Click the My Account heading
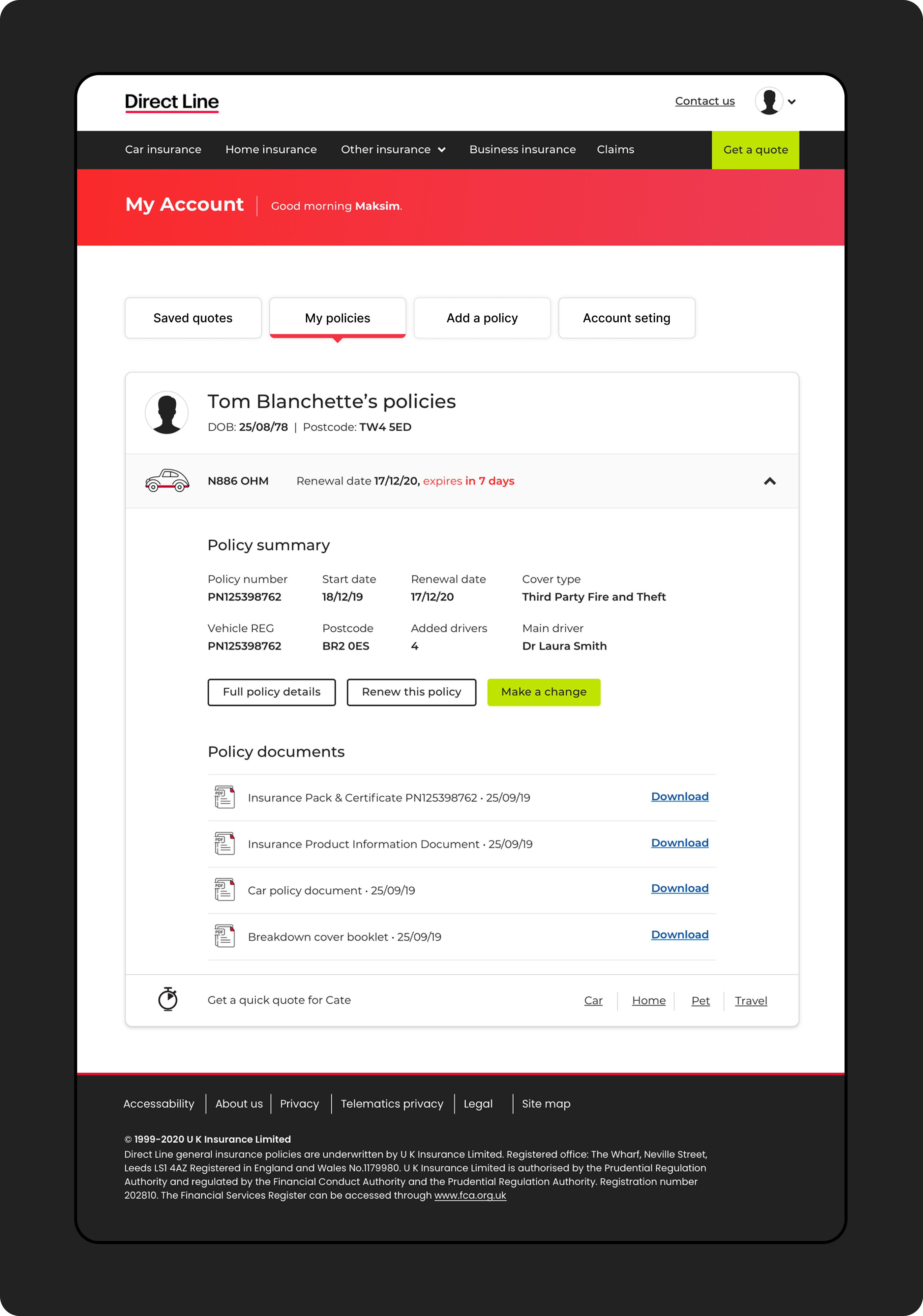 (x=185, y=205)
